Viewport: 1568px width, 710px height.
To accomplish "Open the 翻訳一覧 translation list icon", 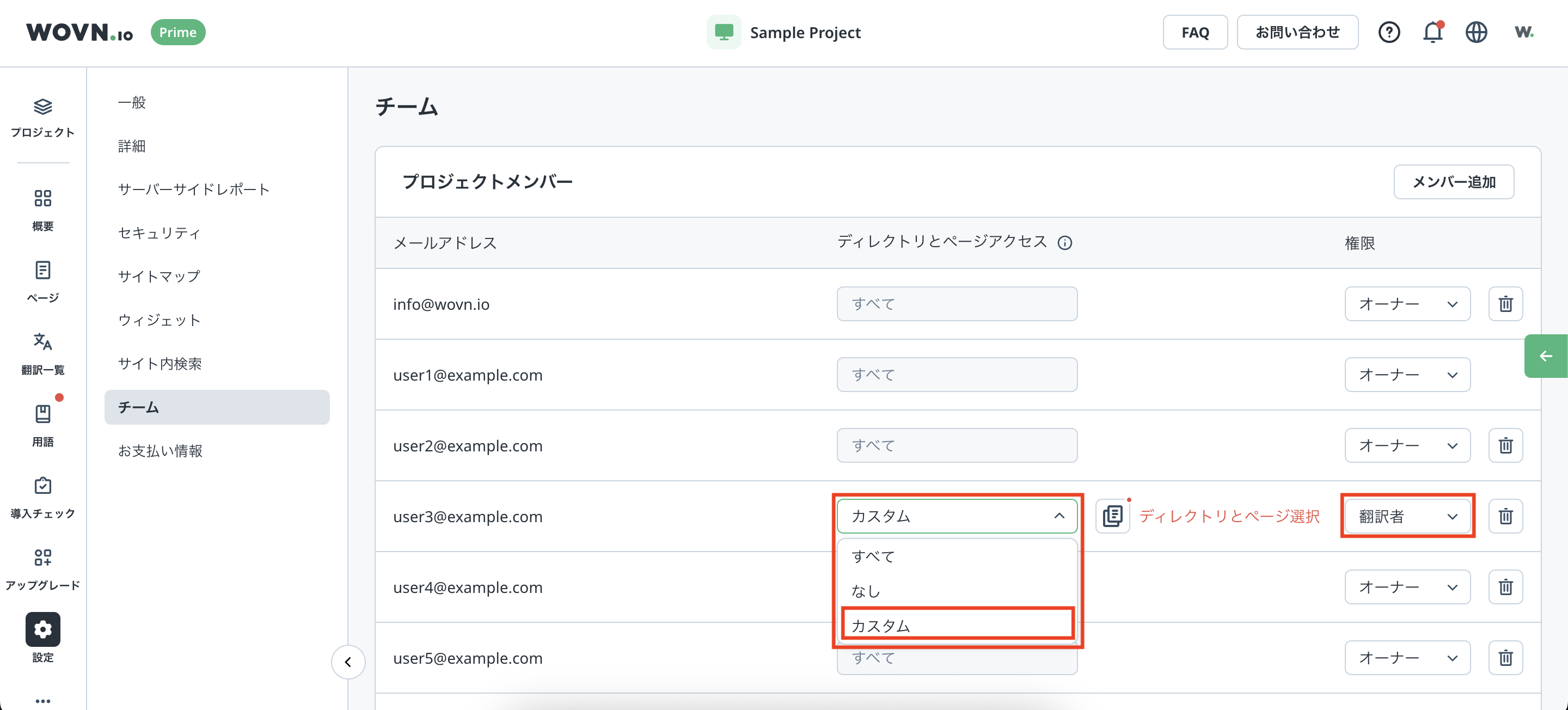I will click(42, 341).
